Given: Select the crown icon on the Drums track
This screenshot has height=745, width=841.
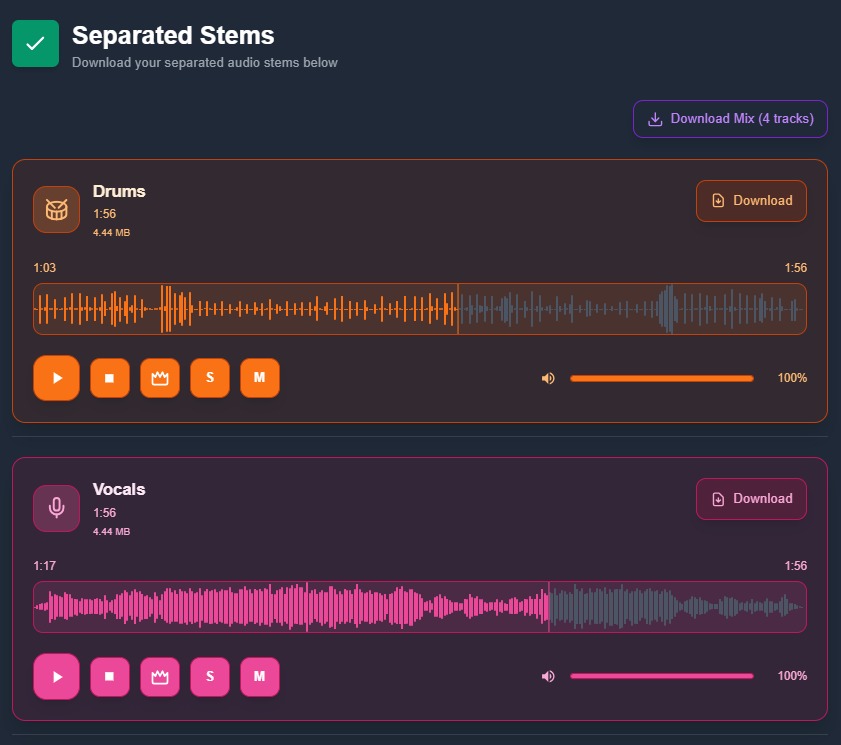Looking at the screenshot, I should [160, 378].
